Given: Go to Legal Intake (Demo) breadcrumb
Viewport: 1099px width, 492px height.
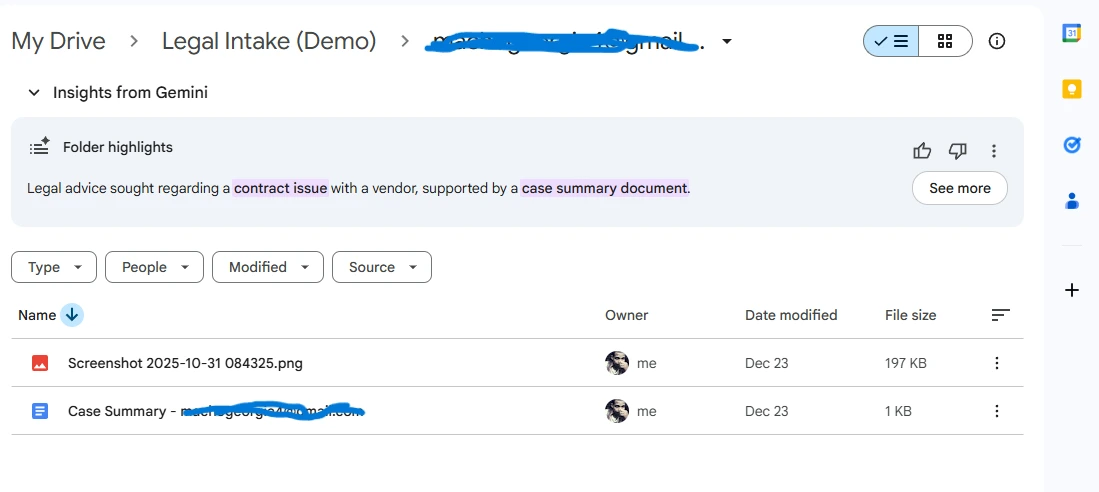Looking at the screenshot, I should point(269,41).
